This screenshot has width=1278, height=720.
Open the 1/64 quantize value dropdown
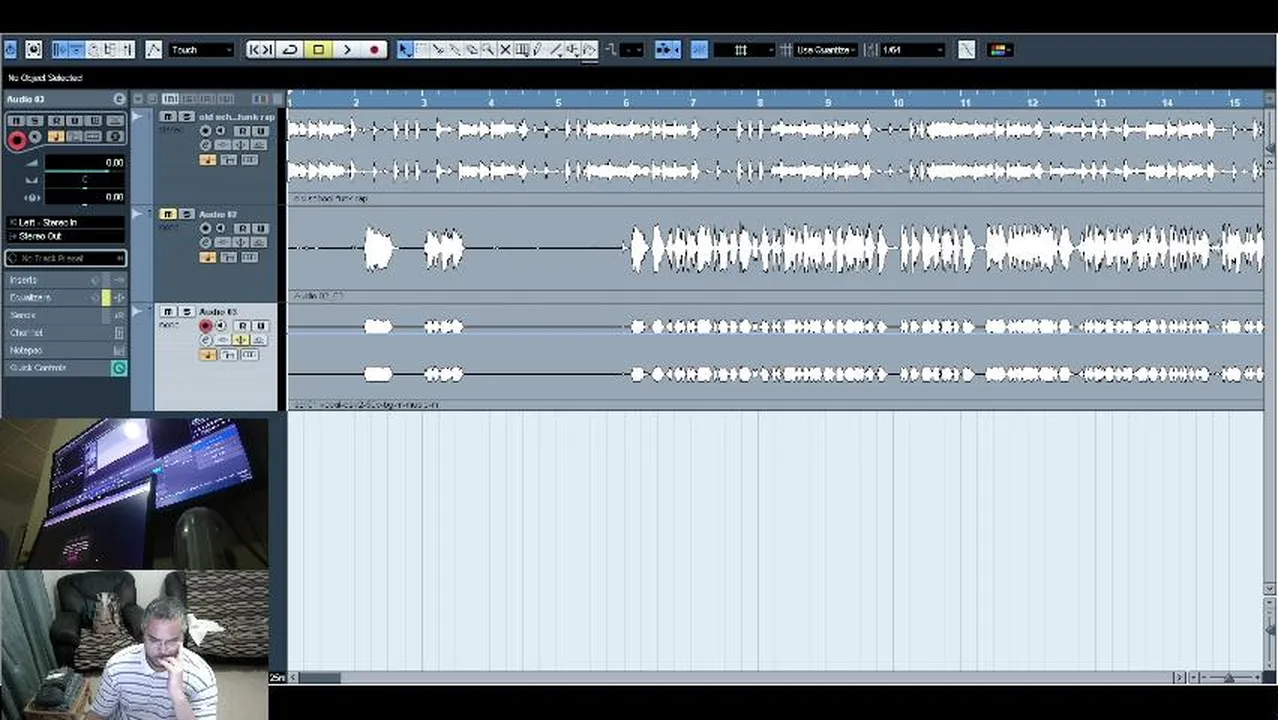coord(912,49)
